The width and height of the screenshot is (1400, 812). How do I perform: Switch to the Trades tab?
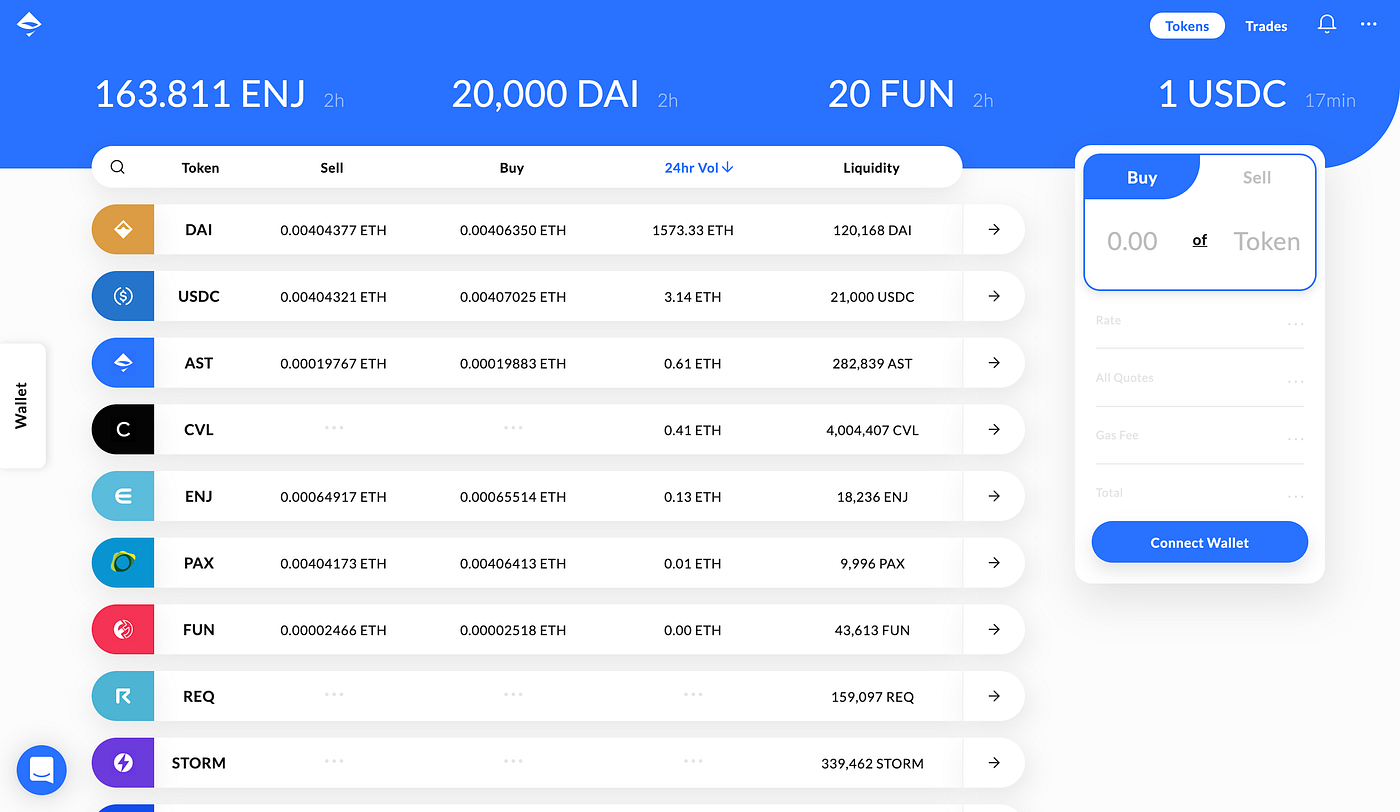point(1266,26)
